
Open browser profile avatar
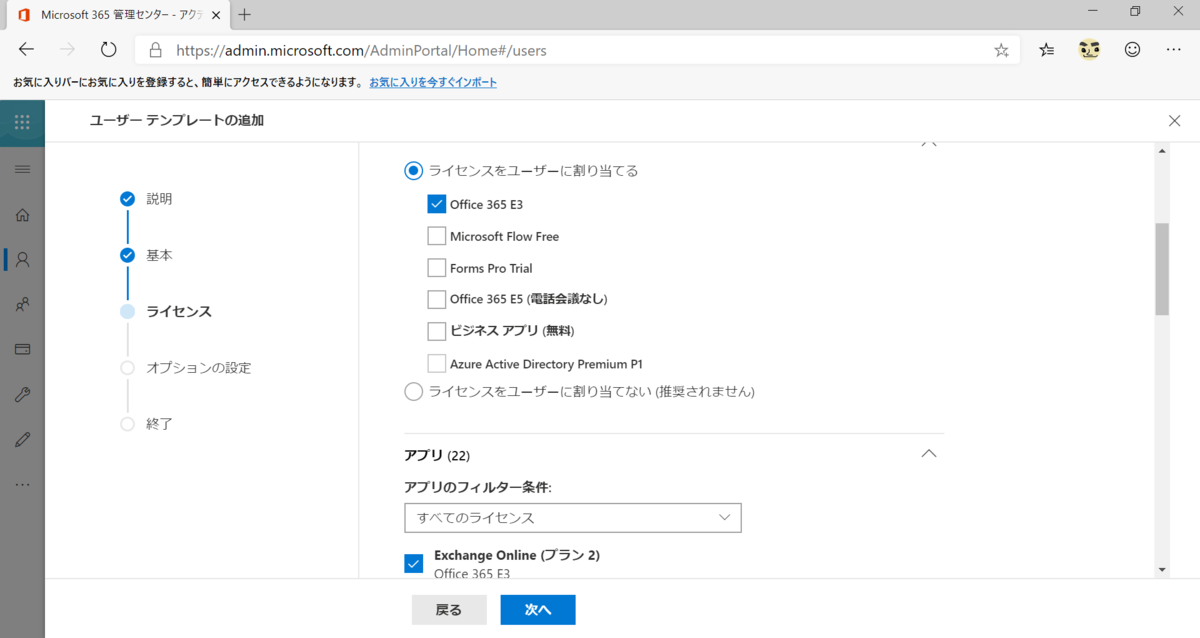pos(1089,49)
